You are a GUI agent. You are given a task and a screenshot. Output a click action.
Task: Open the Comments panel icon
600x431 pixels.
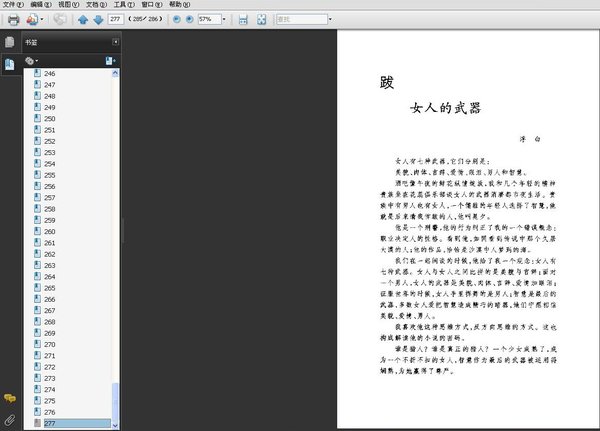[x=10, y=399]
